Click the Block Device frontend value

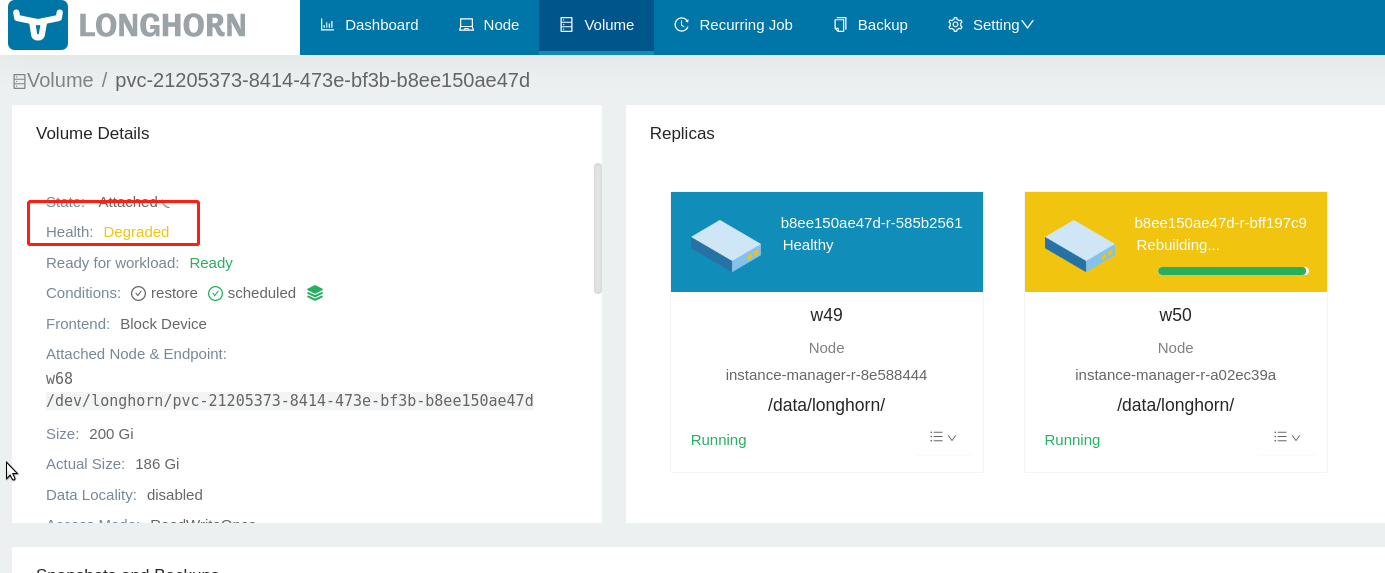(163, 324)
